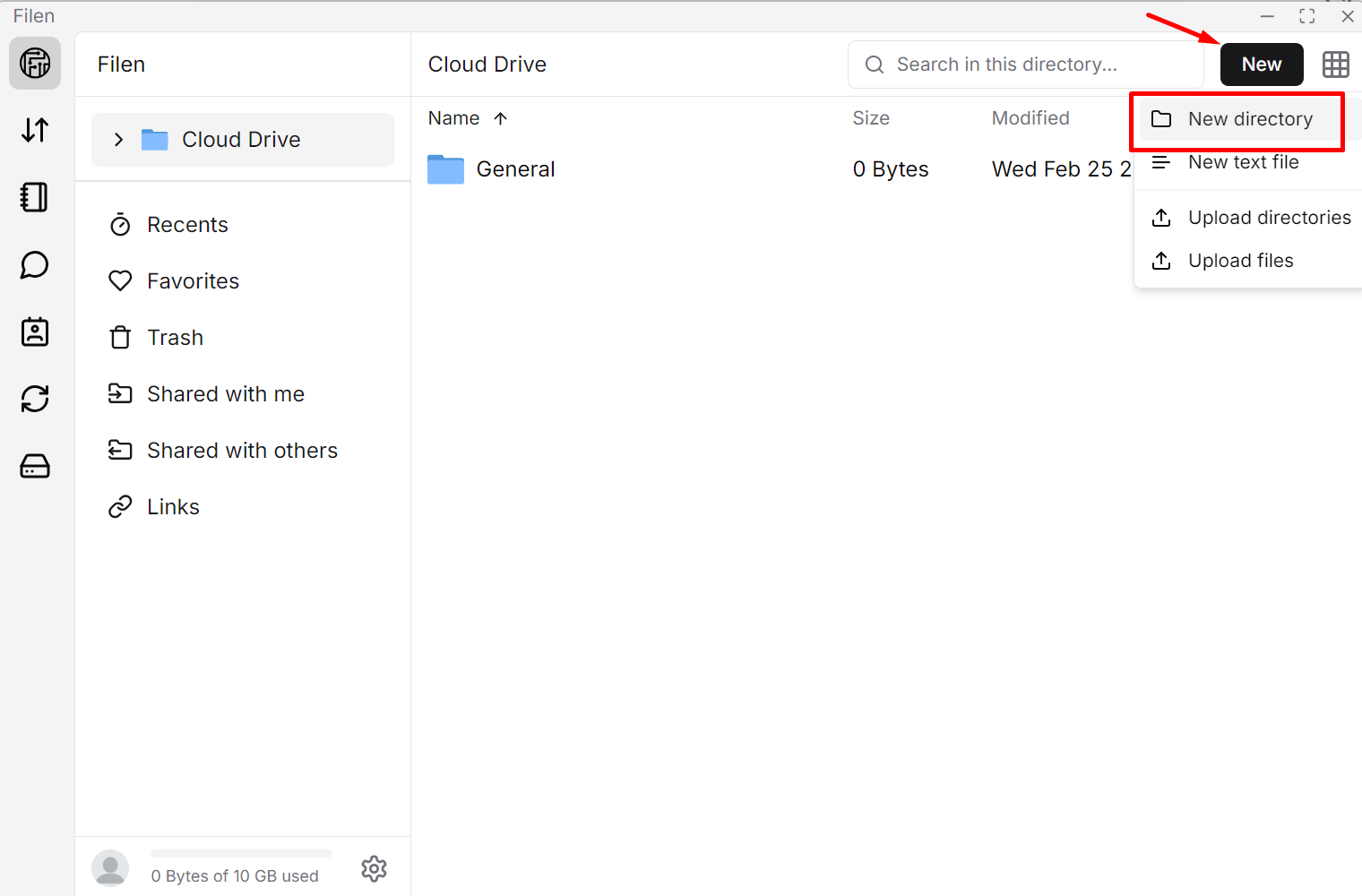The width and height of the screenshot is (1362, 896).
Task: Click the search in this directory field
Action: coord(1025,65)
